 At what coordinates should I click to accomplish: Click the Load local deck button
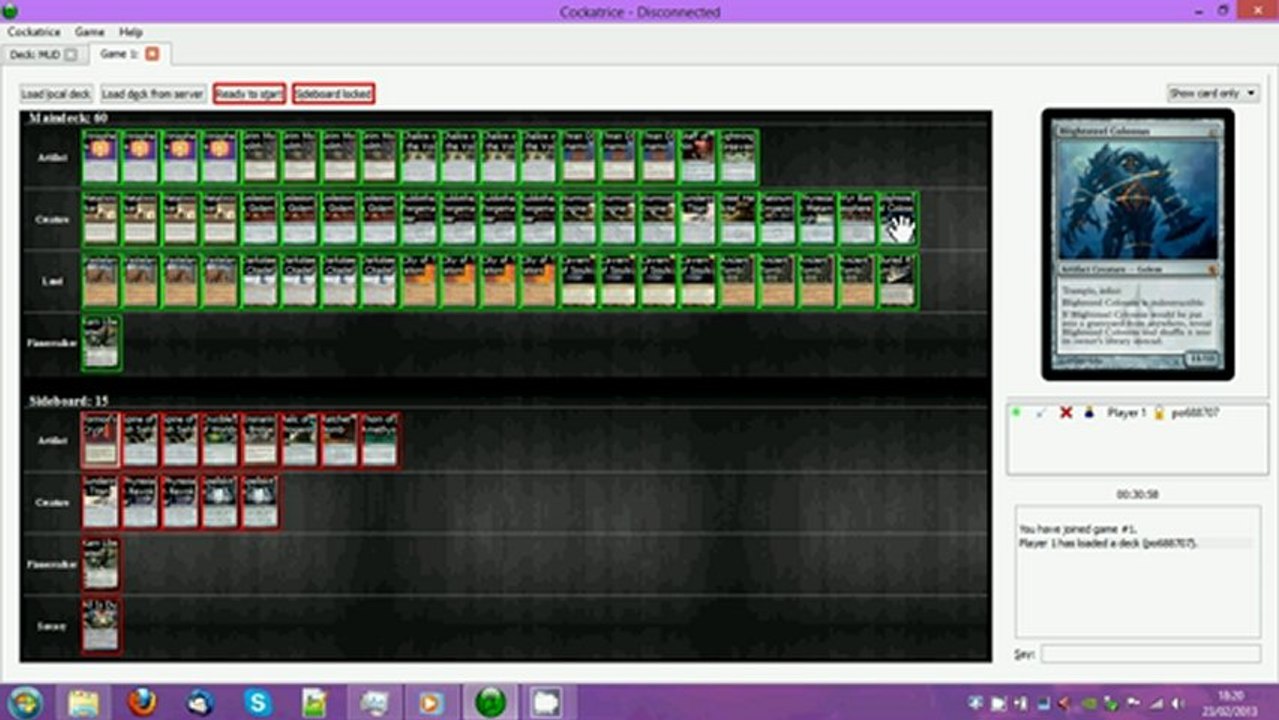coord(56,94)
